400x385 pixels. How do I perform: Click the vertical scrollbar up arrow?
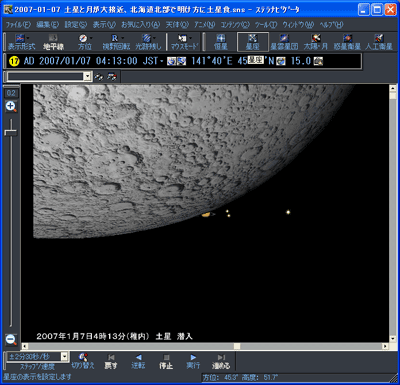[393, 89]
